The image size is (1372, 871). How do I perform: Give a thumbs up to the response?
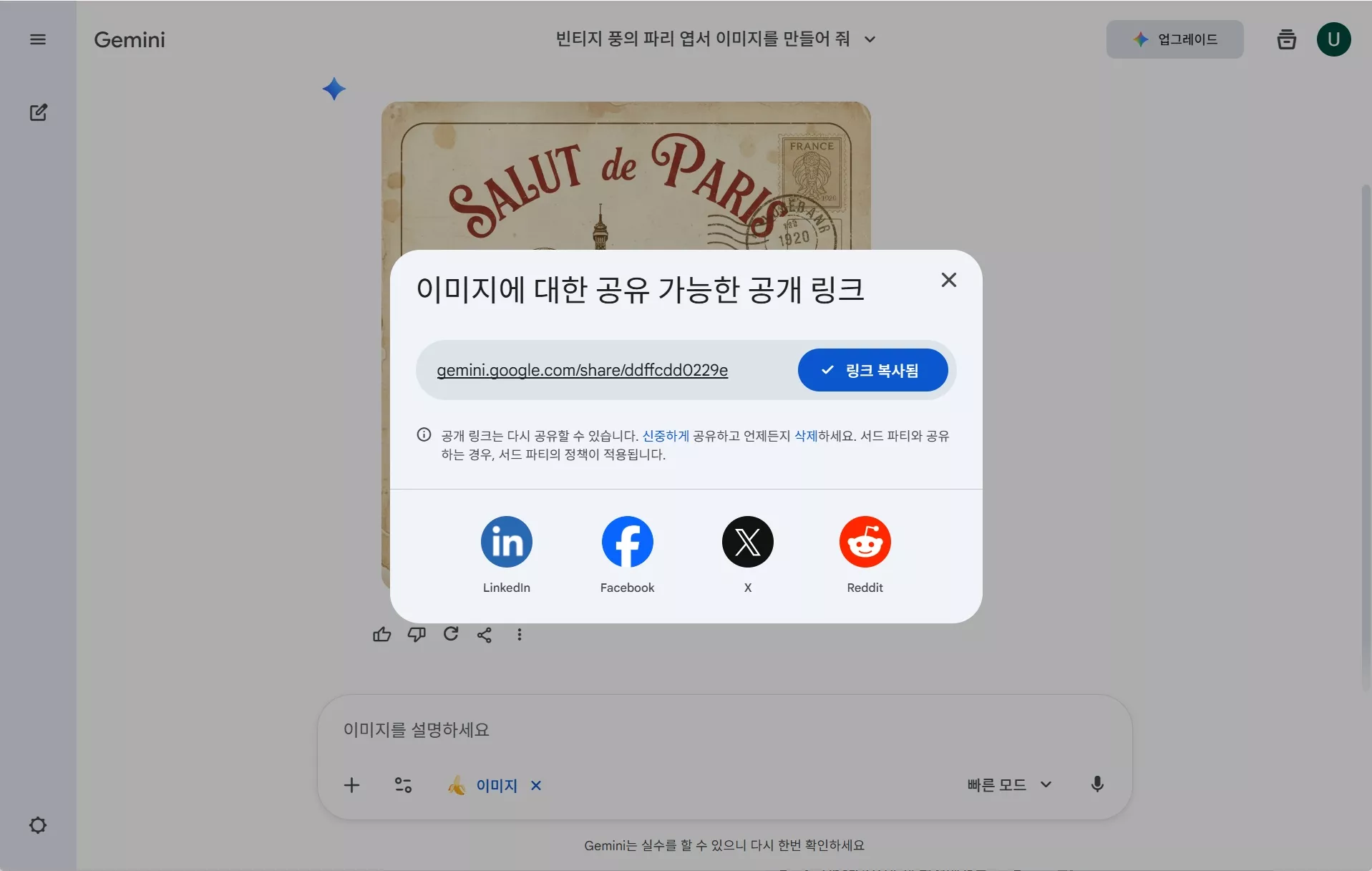[x=382, y=635]
